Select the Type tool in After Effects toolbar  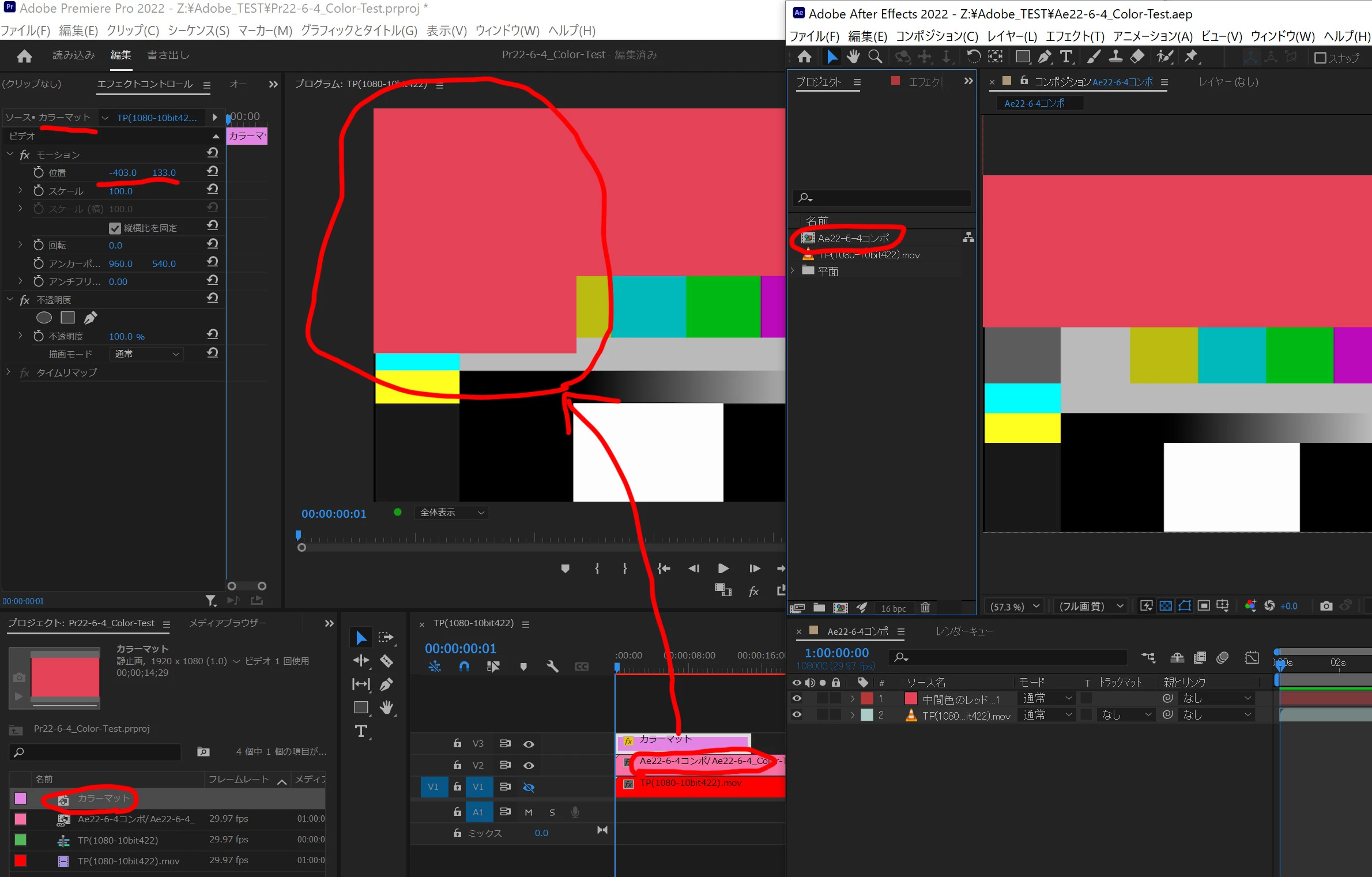pyautogui.click(x=1066, y=57)
